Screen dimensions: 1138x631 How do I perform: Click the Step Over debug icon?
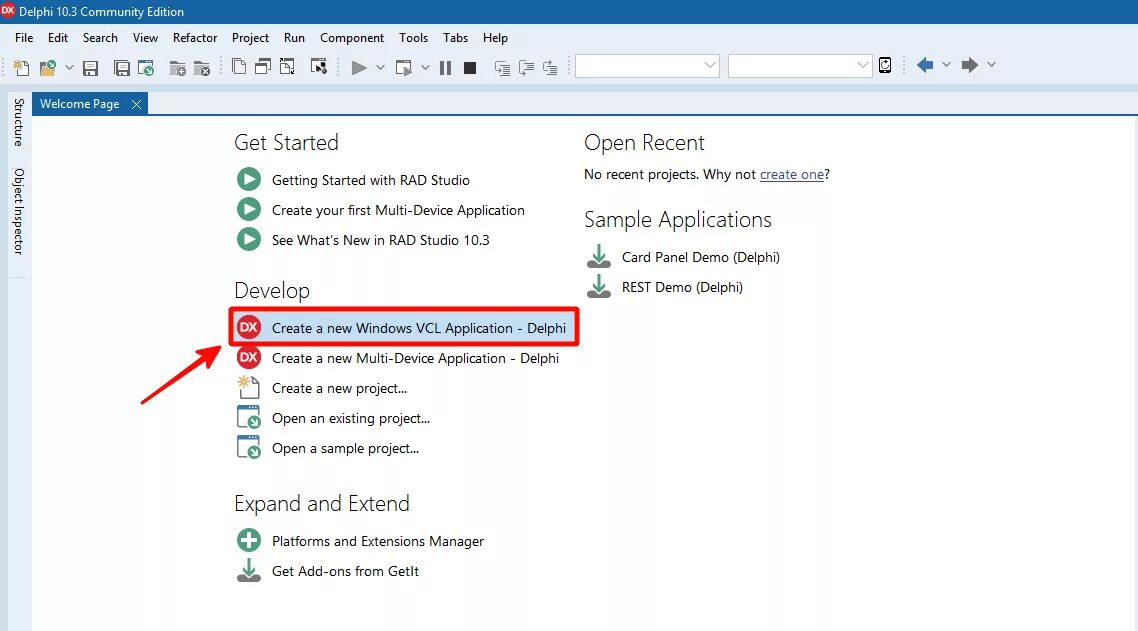click(526, 68)
